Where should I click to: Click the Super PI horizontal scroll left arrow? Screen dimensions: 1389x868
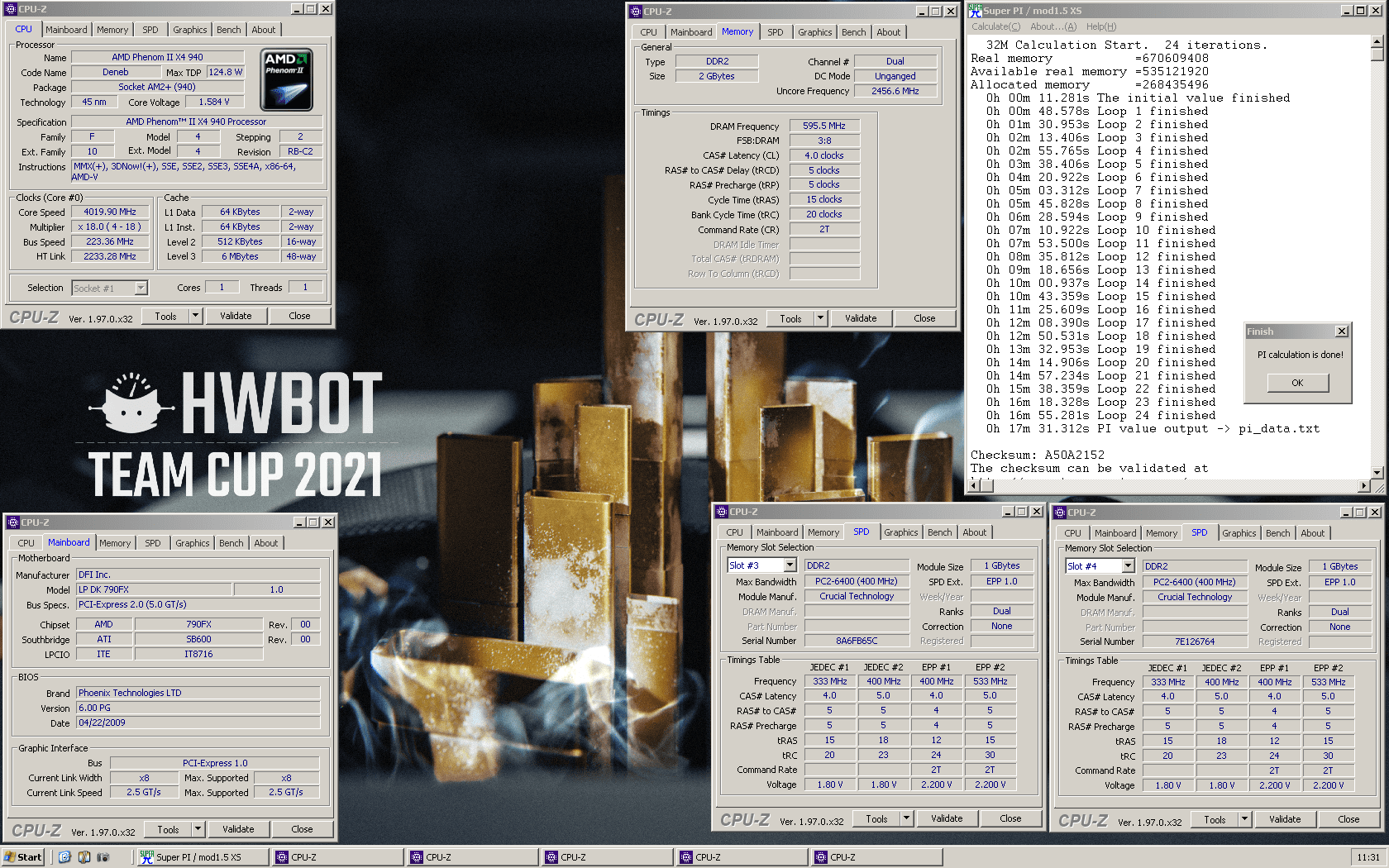point(974,485)
